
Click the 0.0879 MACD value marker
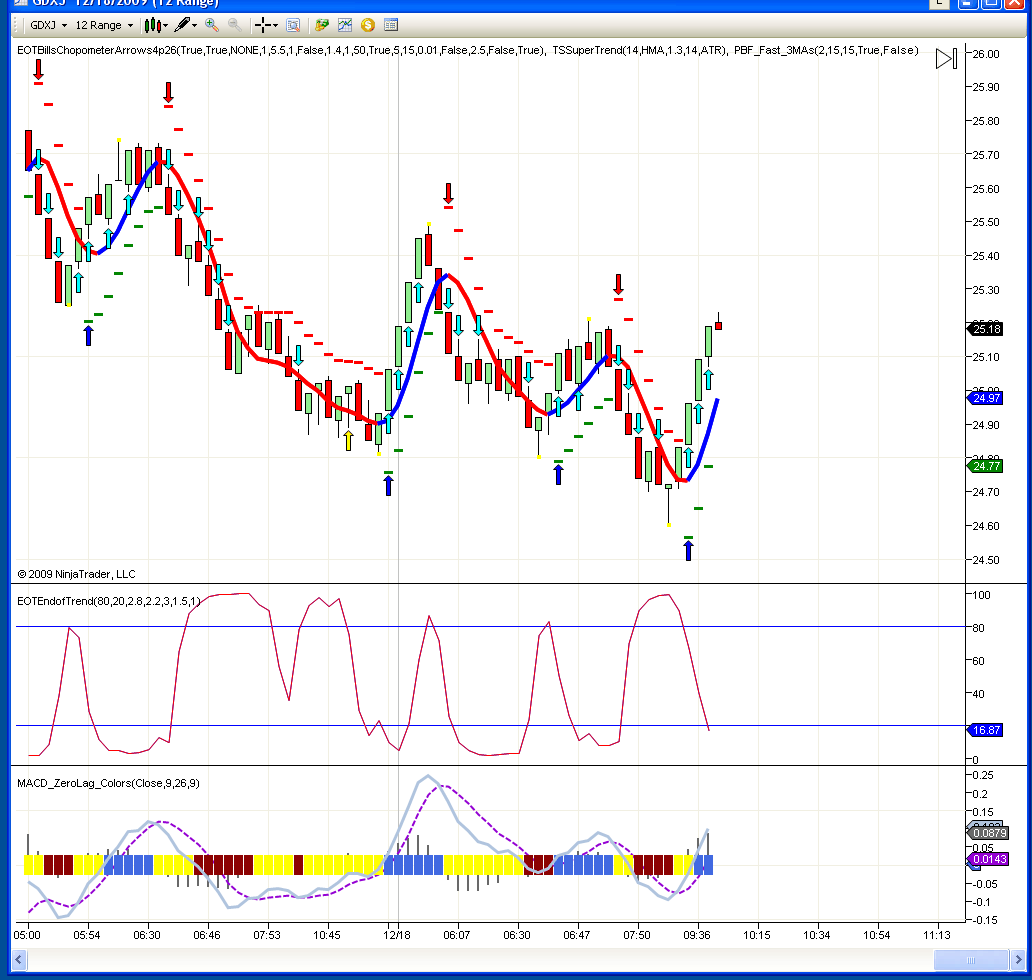(988, 833)
